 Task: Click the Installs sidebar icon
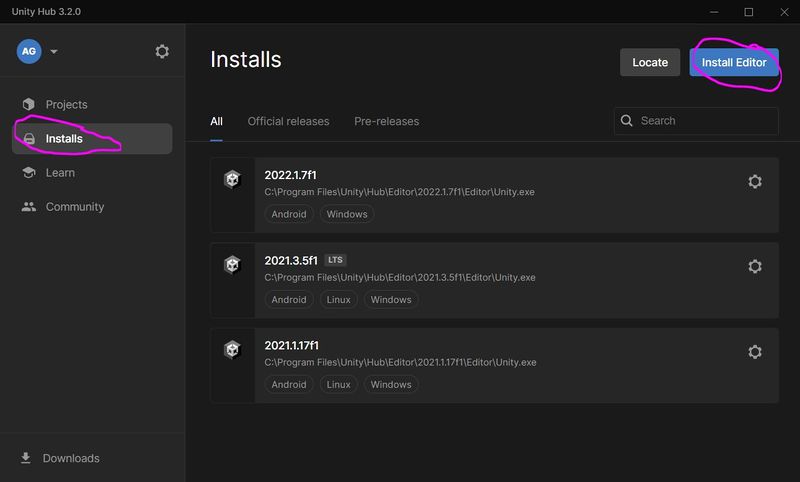(29, 139)
